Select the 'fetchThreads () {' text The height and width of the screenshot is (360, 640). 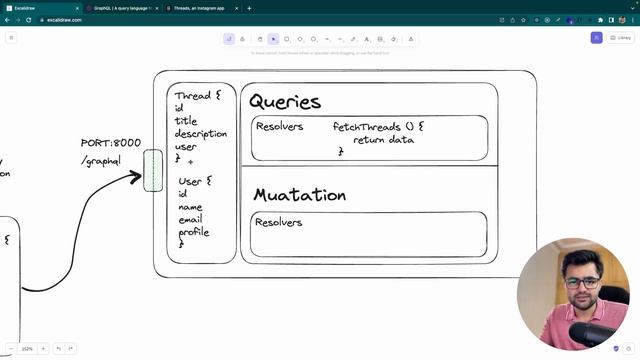click(x=378, y=127)
